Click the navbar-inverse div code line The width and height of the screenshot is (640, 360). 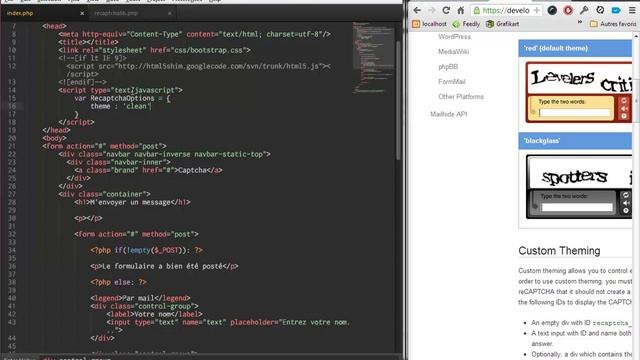(x=164, y=154)
